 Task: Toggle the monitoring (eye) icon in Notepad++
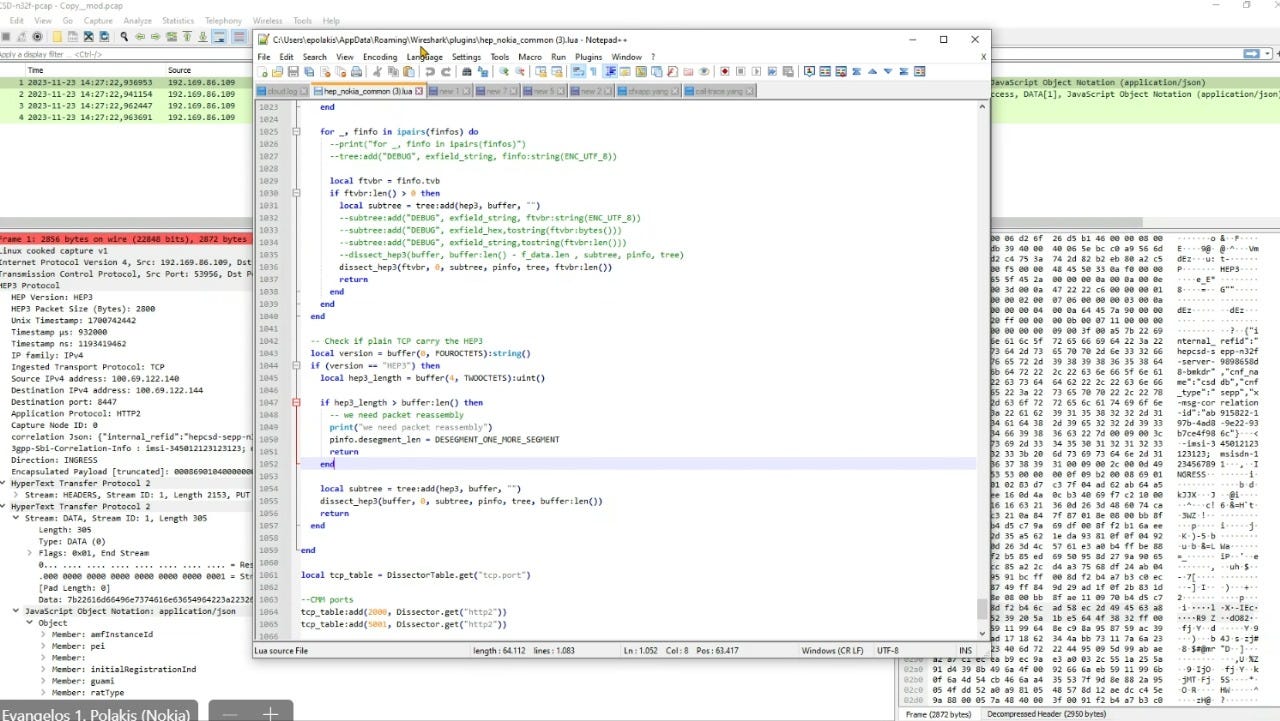[x=703, y=72]
